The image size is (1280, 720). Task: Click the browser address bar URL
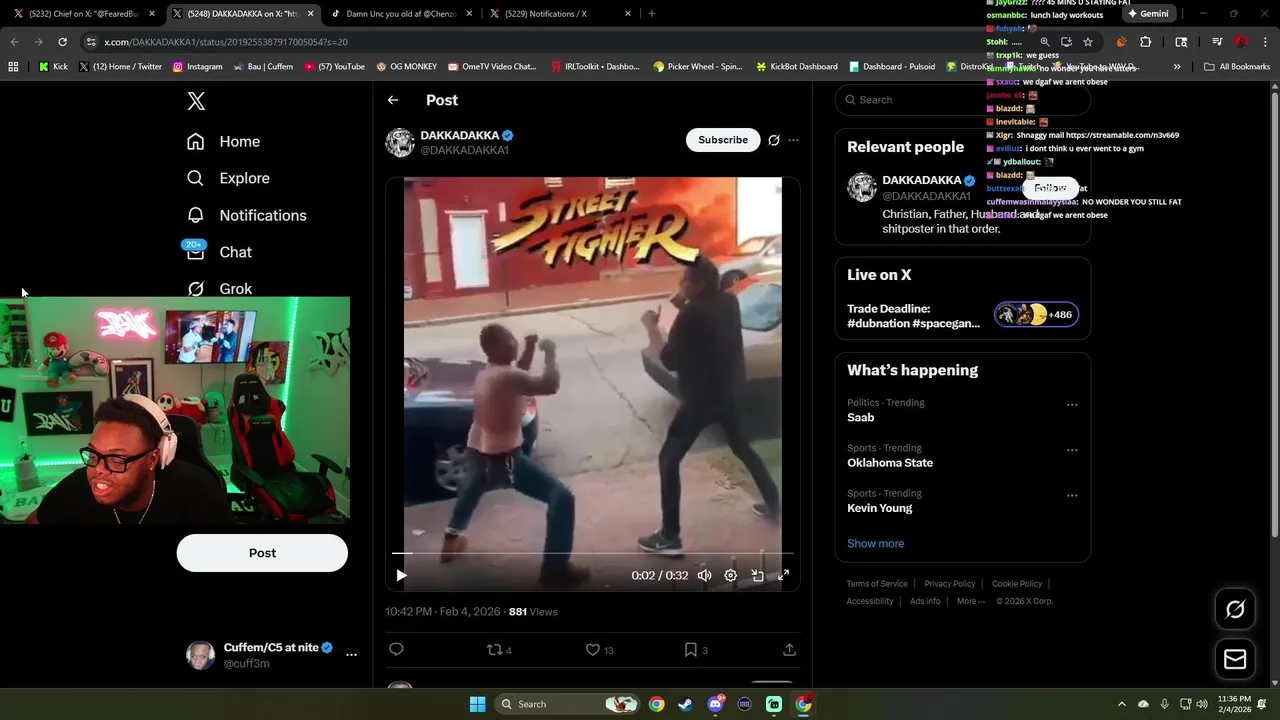[226, 42]
